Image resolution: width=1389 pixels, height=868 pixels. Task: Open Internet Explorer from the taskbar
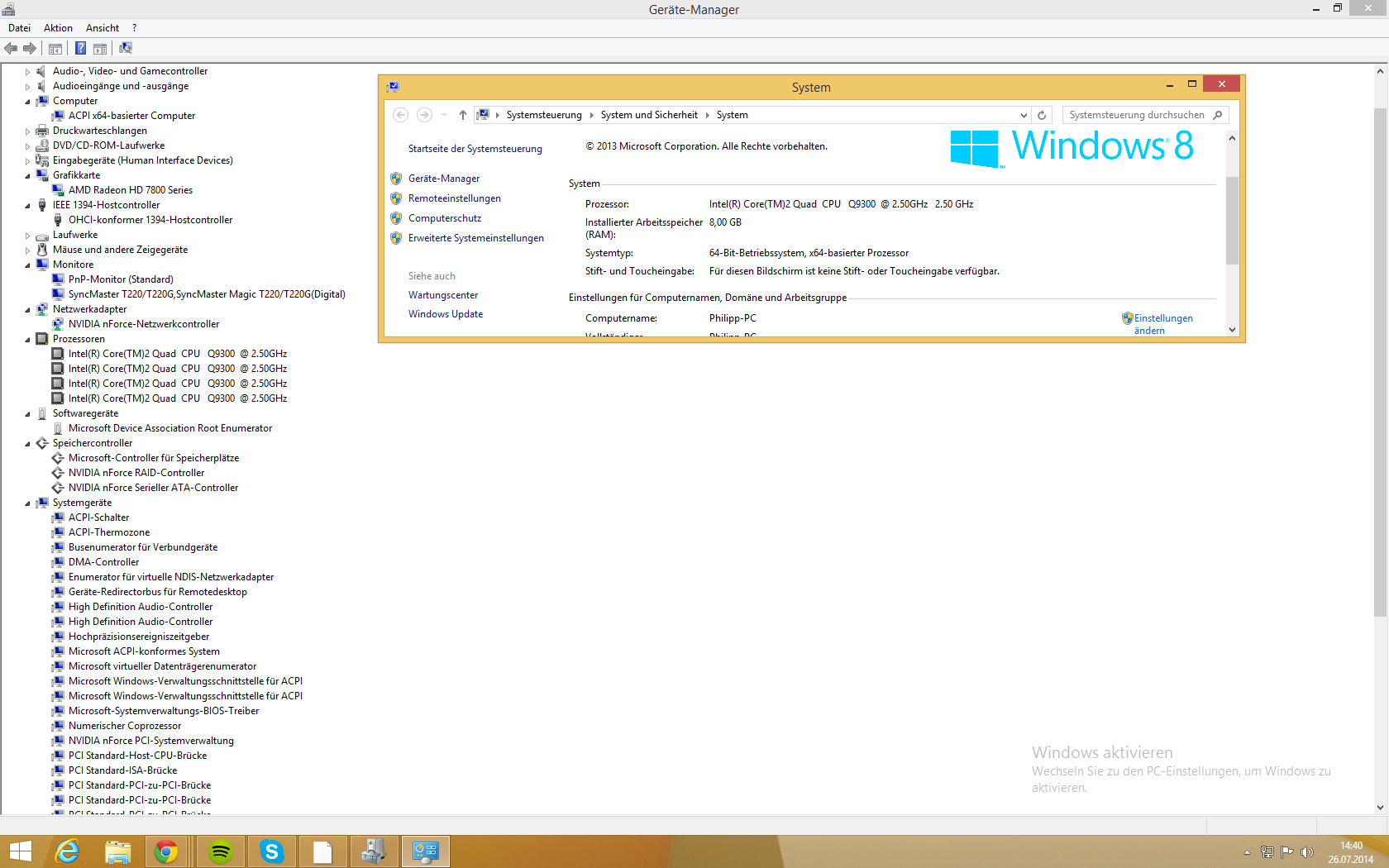(67, 851)
